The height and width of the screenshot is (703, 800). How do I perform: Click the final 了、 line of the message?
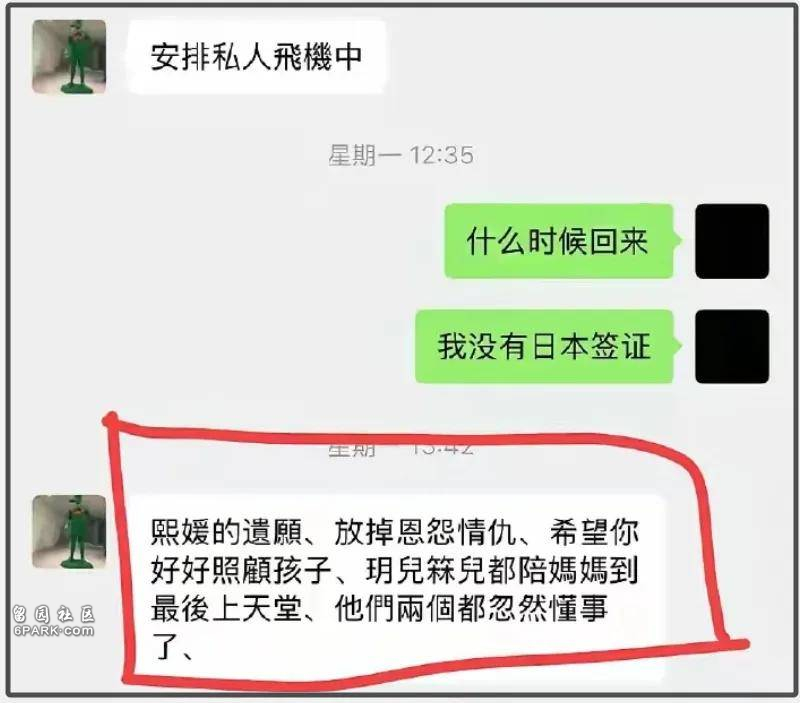click(172, 647)
